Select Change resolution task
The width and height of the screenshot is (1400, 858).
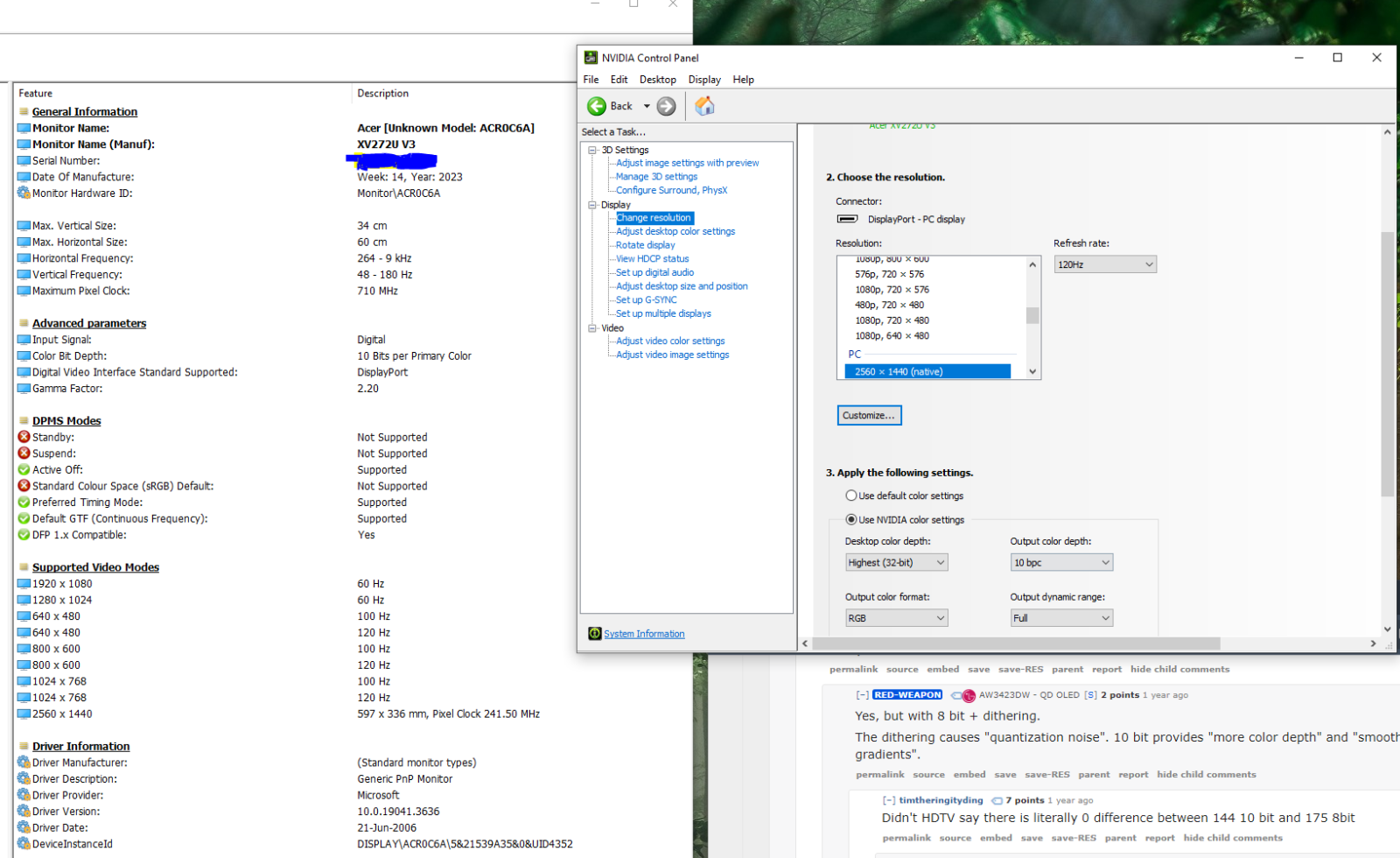pos(654,218)
